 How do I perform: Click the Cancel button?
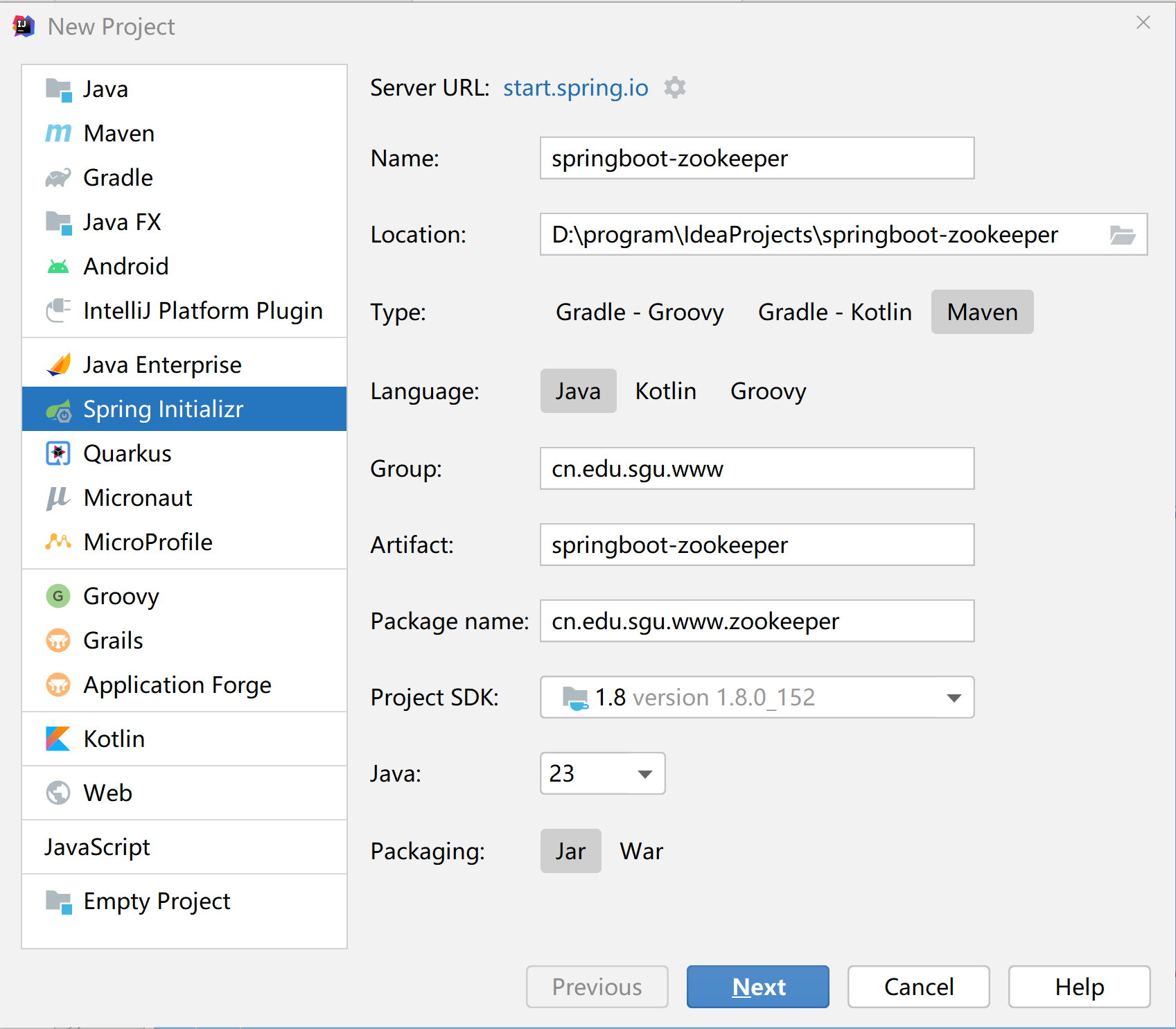pyautogui.click(x=919, y=987)
